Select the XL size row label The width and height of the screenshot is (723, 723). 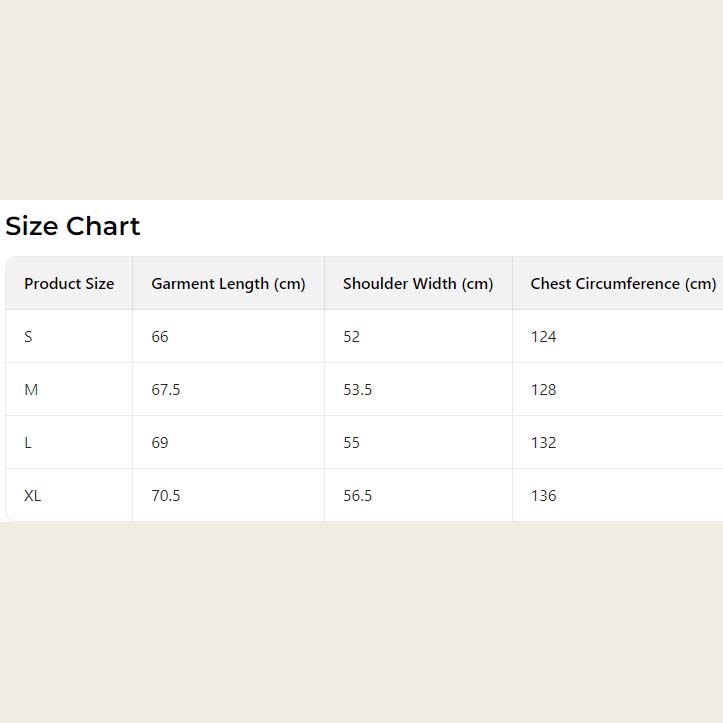33,496
